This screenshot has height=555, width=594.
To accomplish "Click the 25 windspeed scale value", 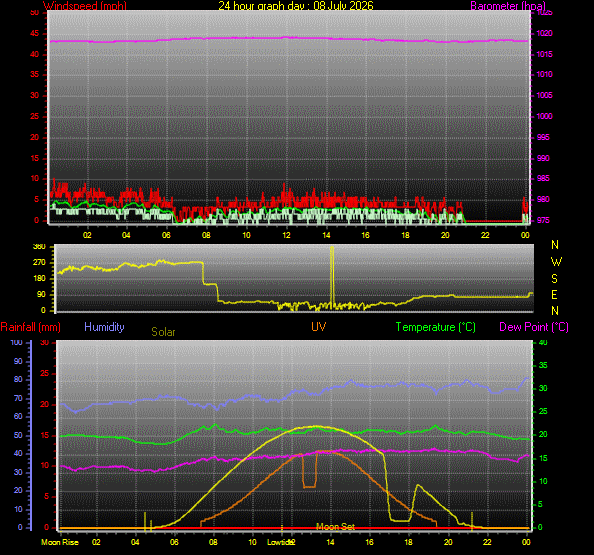I will click(34, 116).
